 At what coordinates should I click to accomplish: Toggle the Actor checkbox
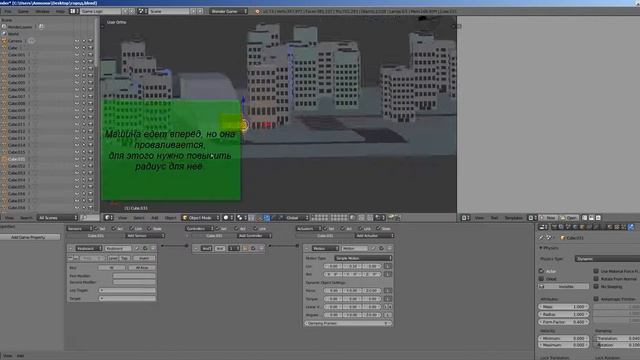(542, 271)
